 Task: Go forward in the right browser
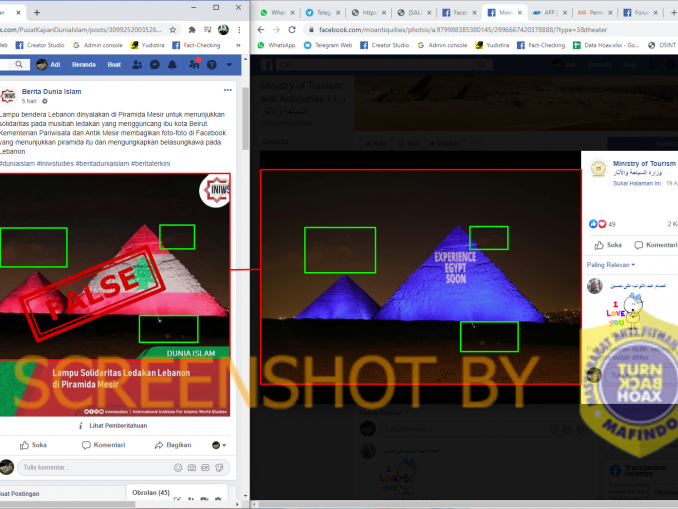[276, 30]
